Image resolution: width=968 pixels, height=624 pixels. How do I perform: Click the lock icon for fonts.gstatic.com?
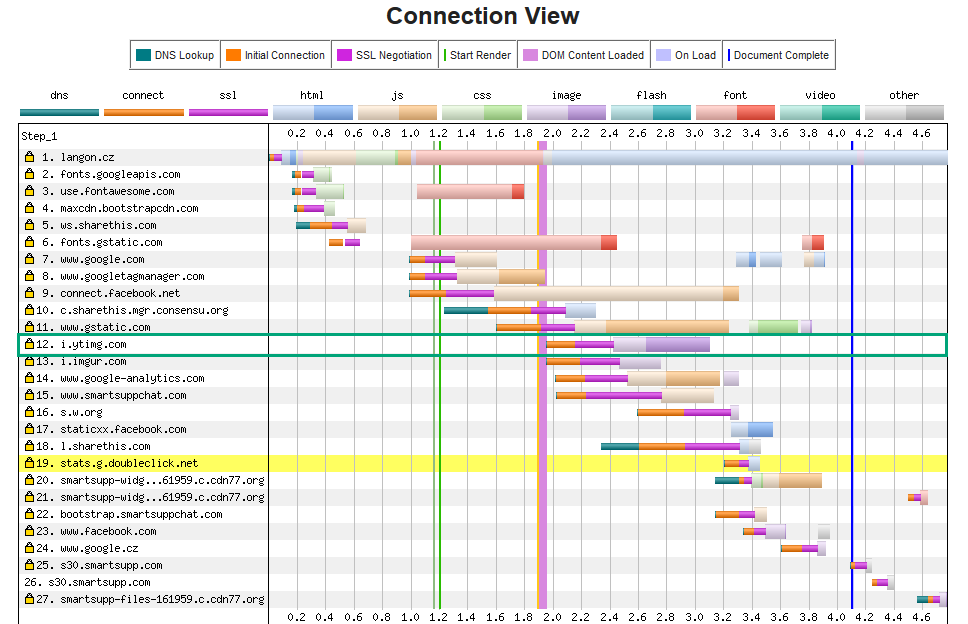(x=29, y=242)
